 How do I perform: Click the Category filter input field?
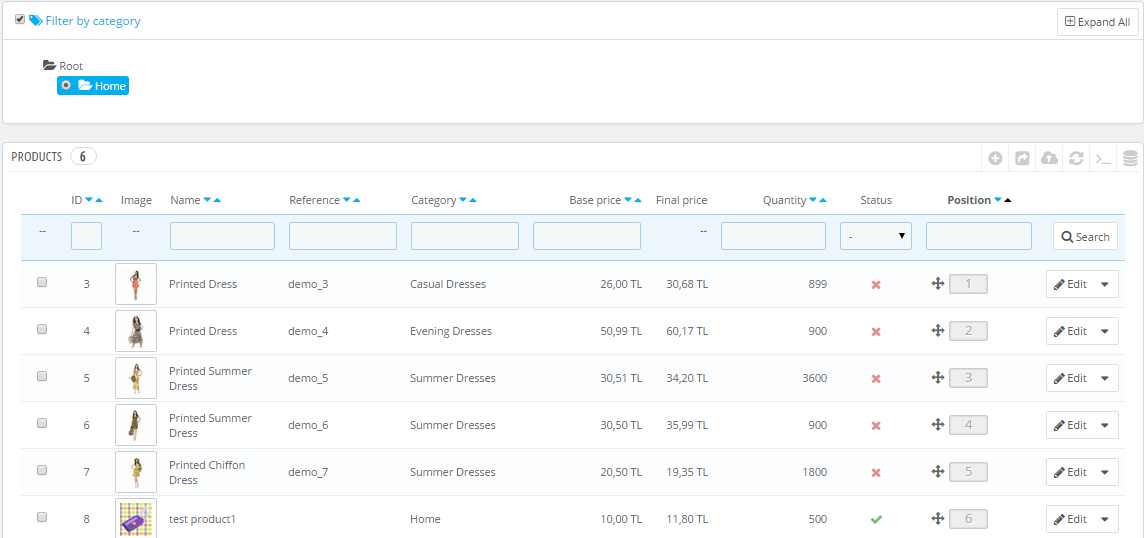[465, 237]
